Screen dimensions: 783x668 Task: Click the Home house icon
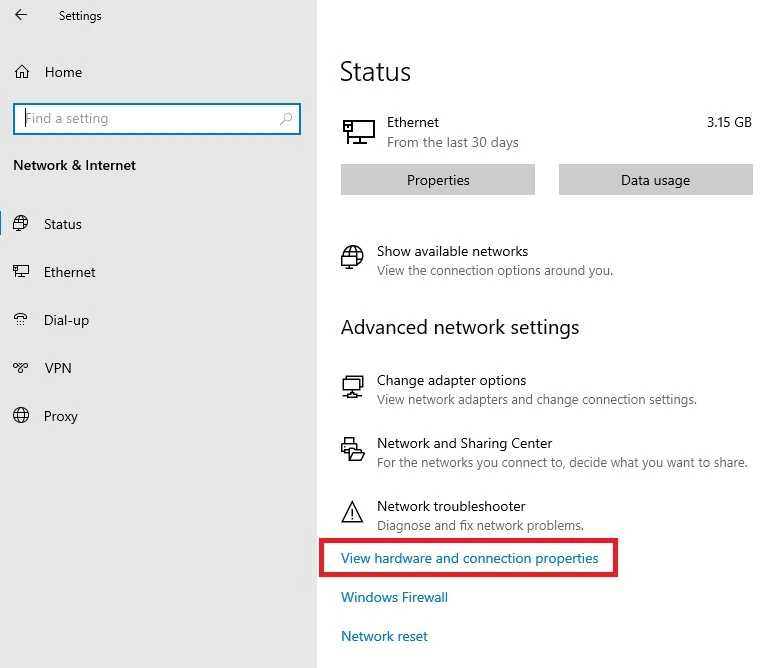(21, 72)
